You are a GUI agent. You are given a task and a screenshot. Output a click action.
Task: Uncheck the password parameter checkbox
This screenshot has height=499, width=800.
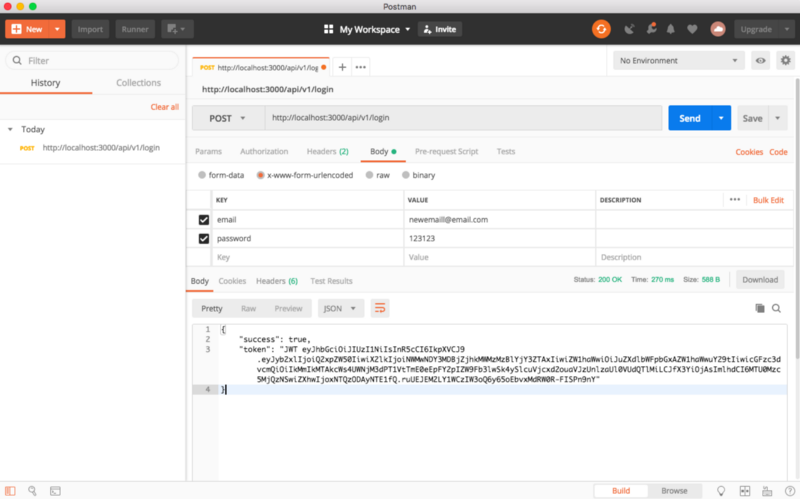[204, 239]
